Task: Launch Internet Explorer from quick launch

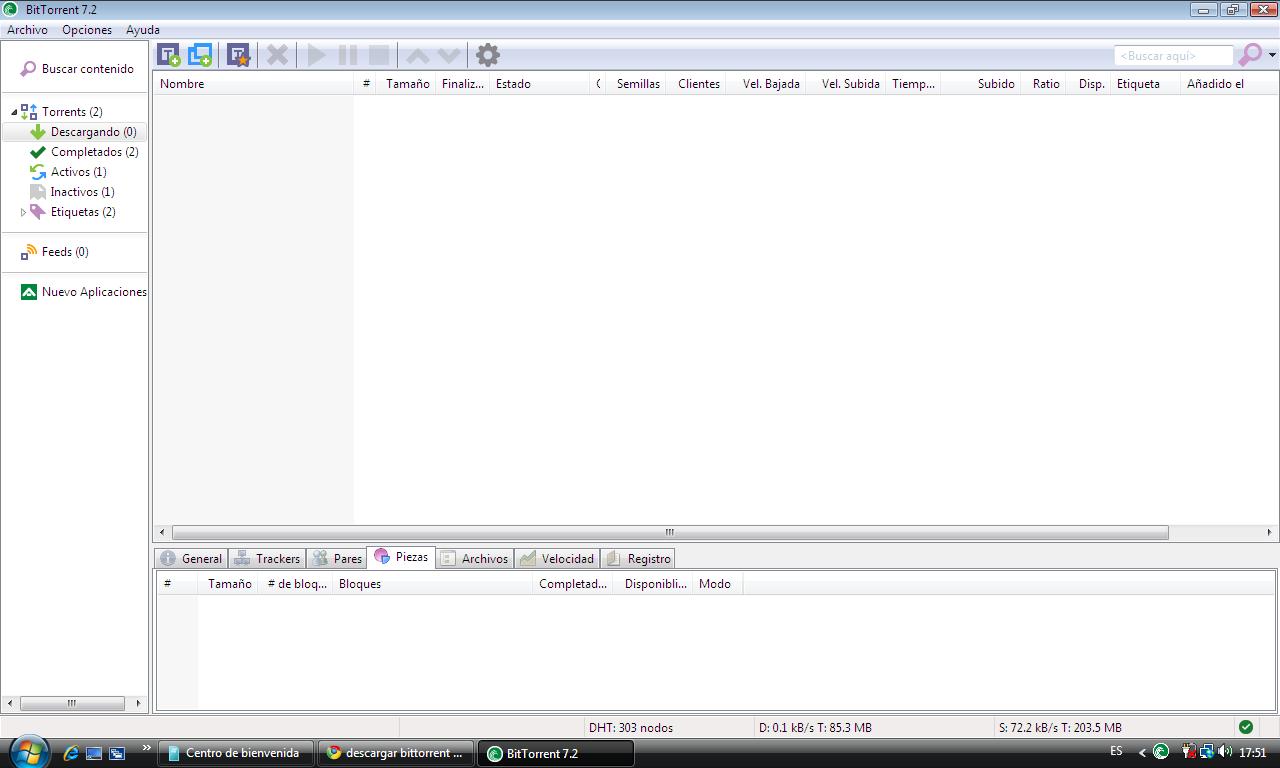Action: tap(71, 753)
